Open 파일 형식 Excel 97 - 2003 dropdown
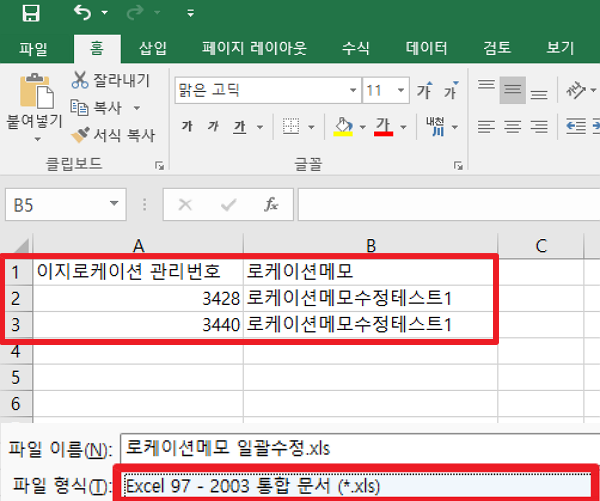Image resolution: width=600 pixels, height=501 pixels. point(358,486)
